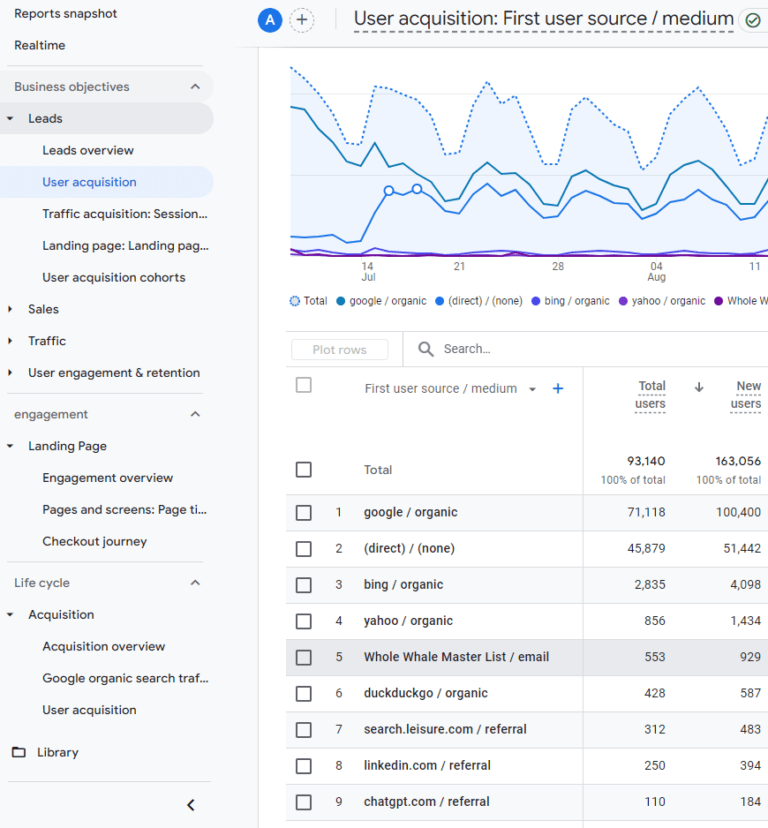Click the checkmark badge beside the report title
768x828 pixels.
753,20
